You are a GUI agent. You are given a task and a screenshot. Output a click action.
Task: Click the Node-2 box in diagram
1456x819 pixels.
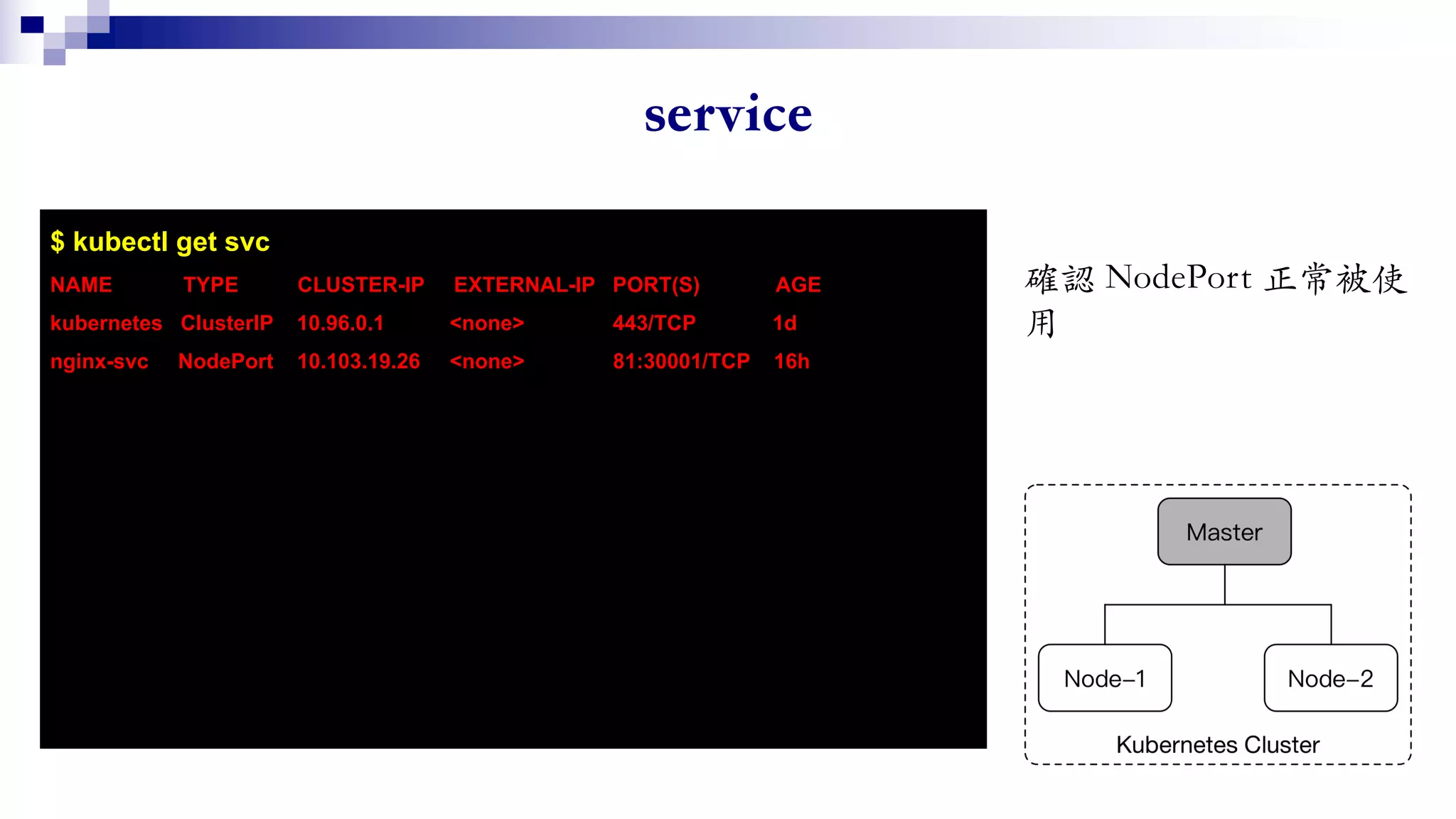pos(1330,678)
